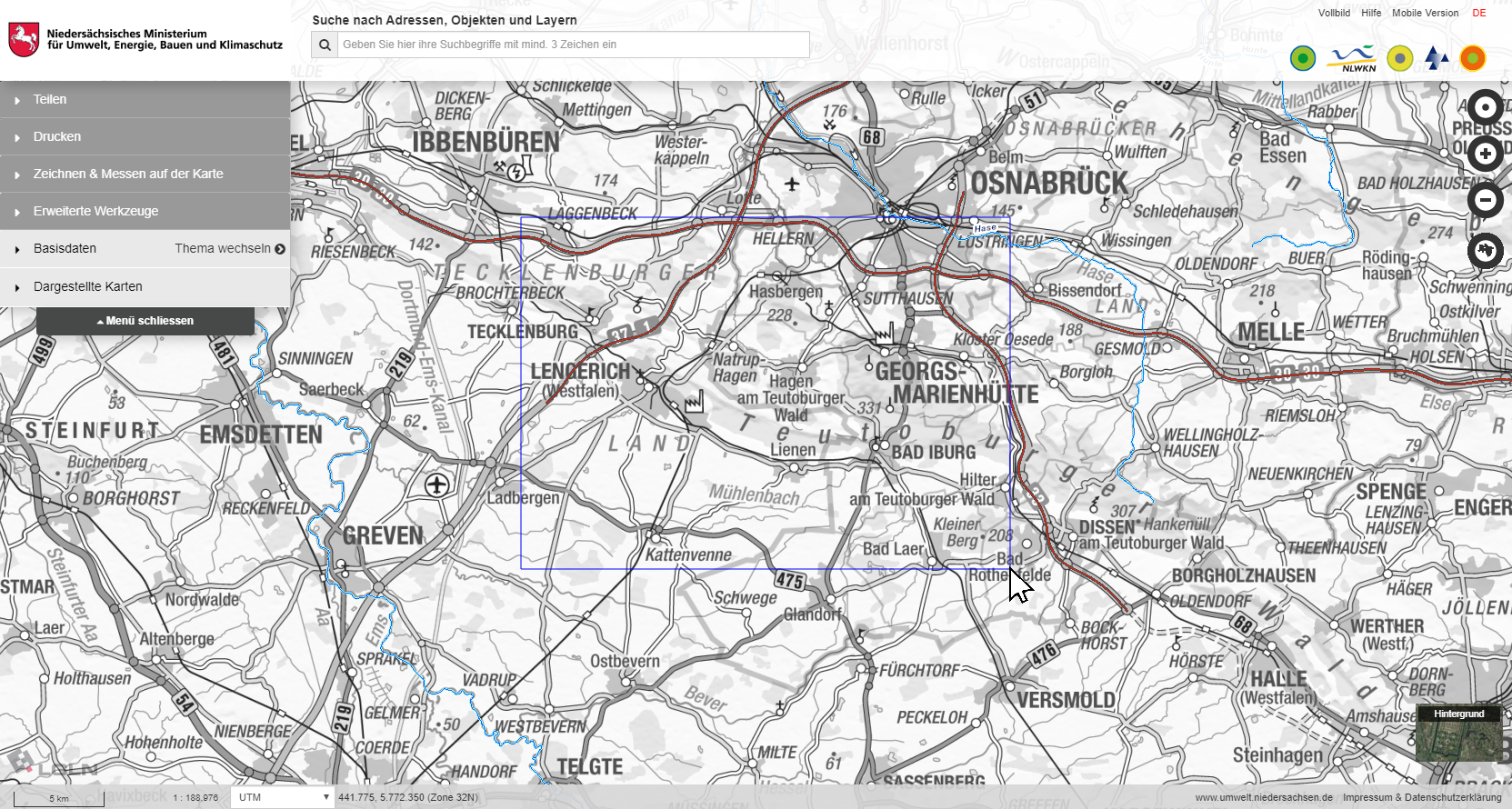Zoom out with the minus button

click(1486, 200)
